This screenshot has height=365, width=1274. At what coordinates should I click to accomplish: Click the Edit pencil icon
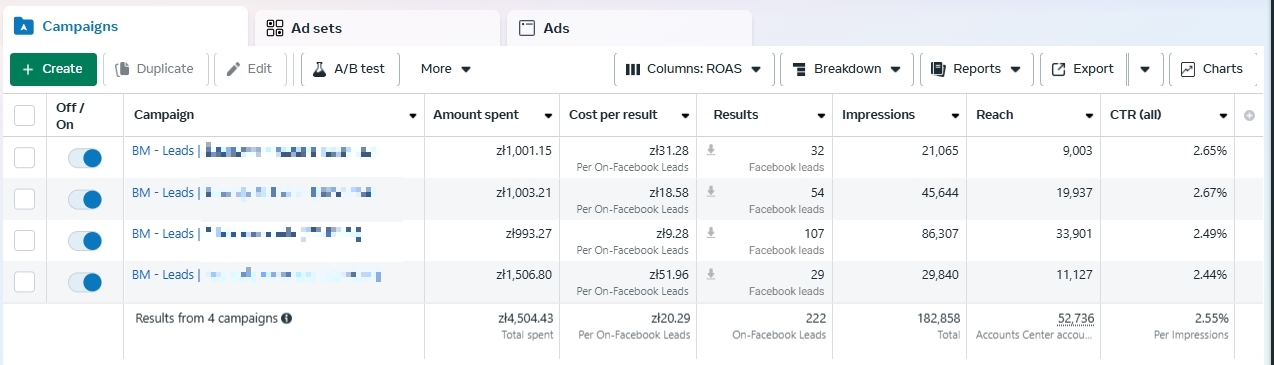pos(234,69)
